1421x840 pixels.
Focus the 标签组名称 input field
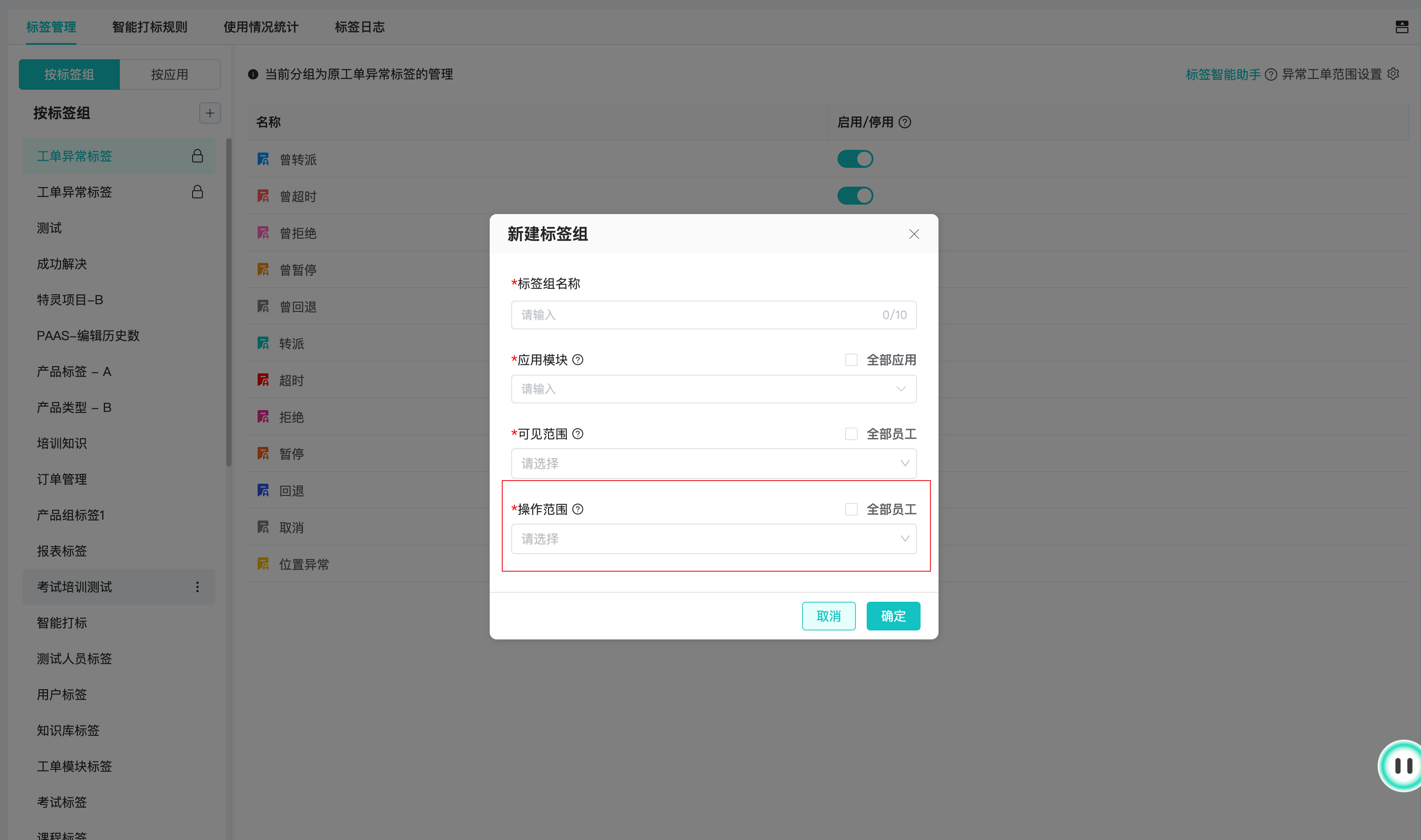coord(713,315)
